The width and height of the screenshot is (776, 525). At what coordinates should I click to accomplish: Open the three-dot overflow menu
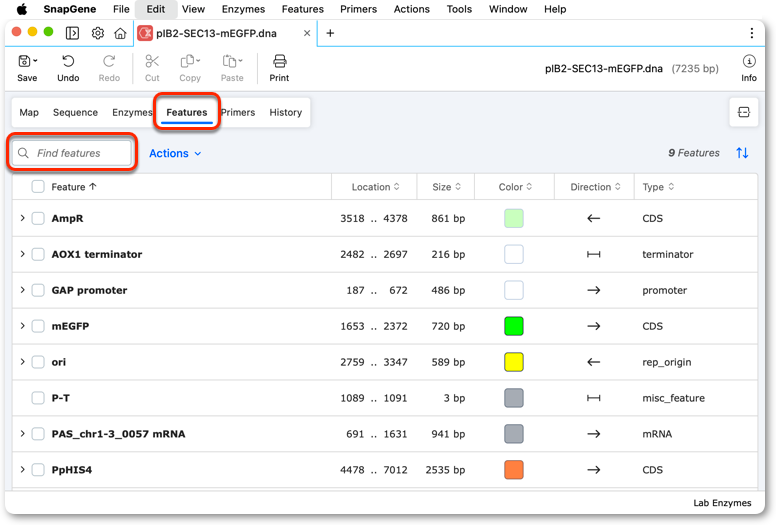752,33
